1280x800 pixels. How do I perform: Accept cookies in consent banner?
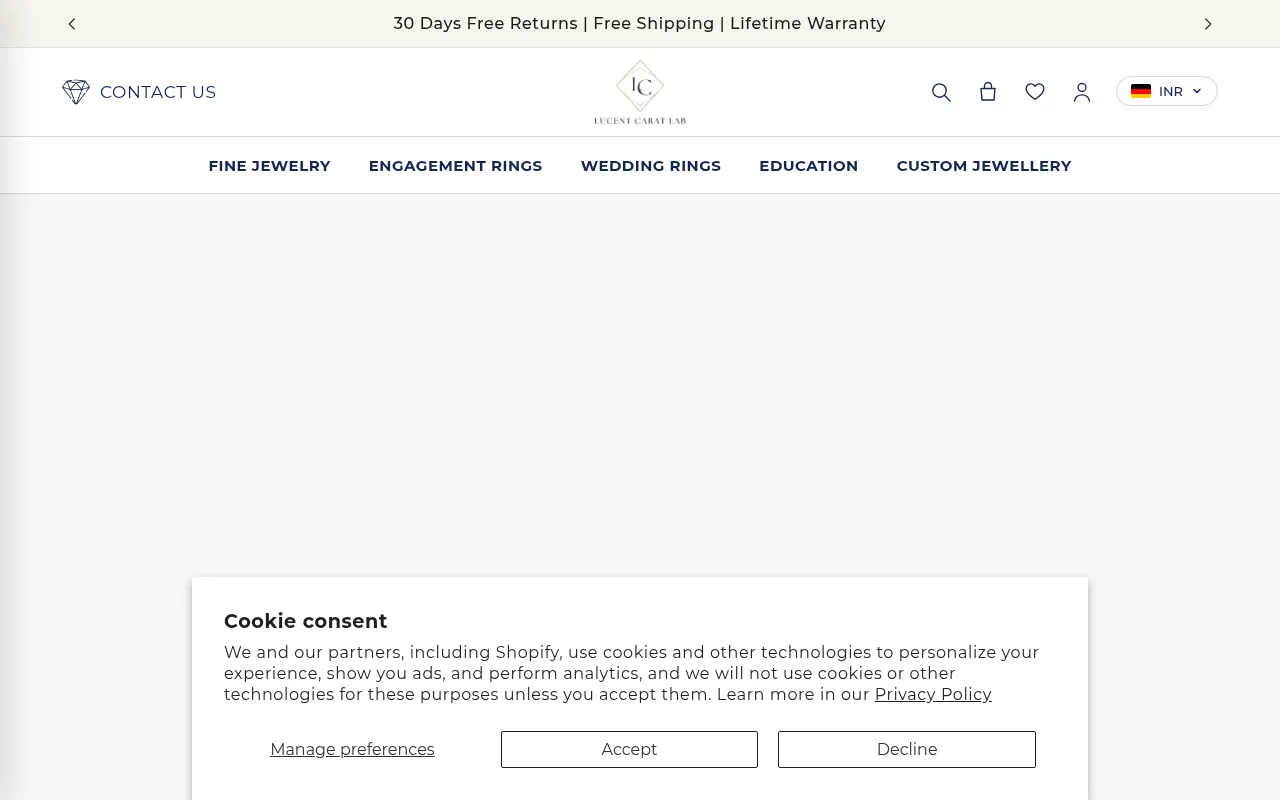[x=629, y=749]
